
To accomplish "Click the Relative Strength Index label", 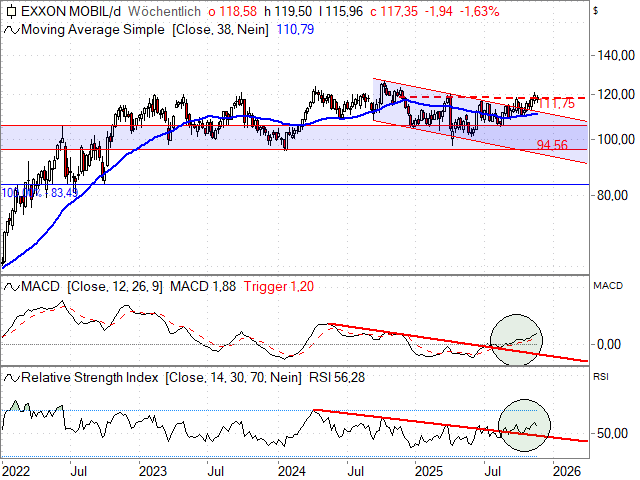I will tap(89, 378).
